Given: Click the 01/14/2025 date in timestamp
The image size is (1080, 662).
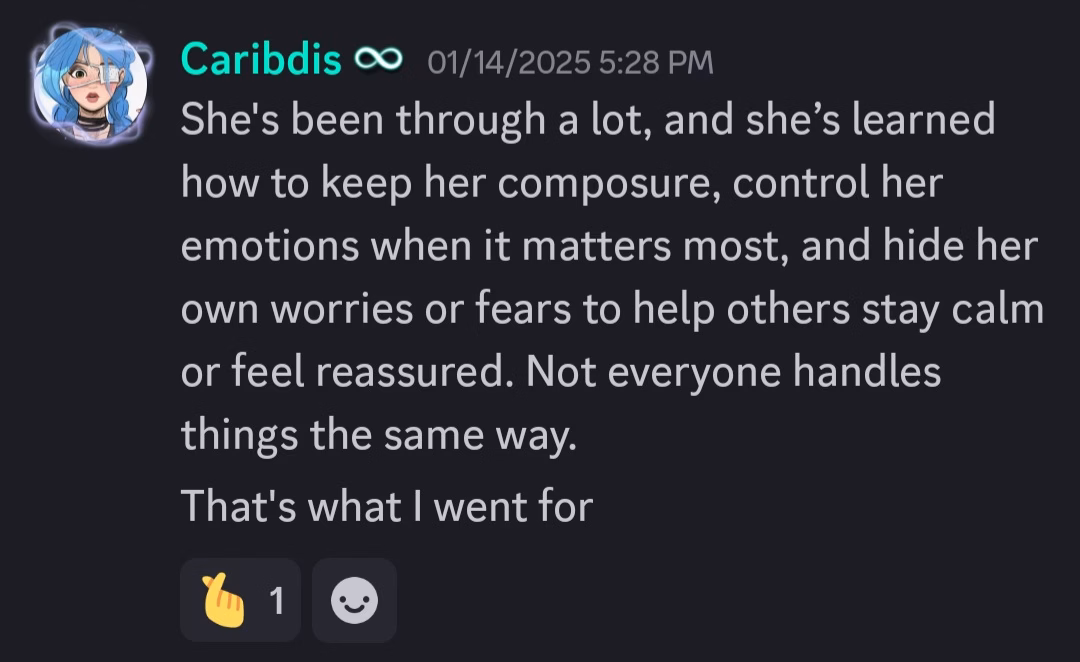Looking at the screenshot, I should coord(509,63).
